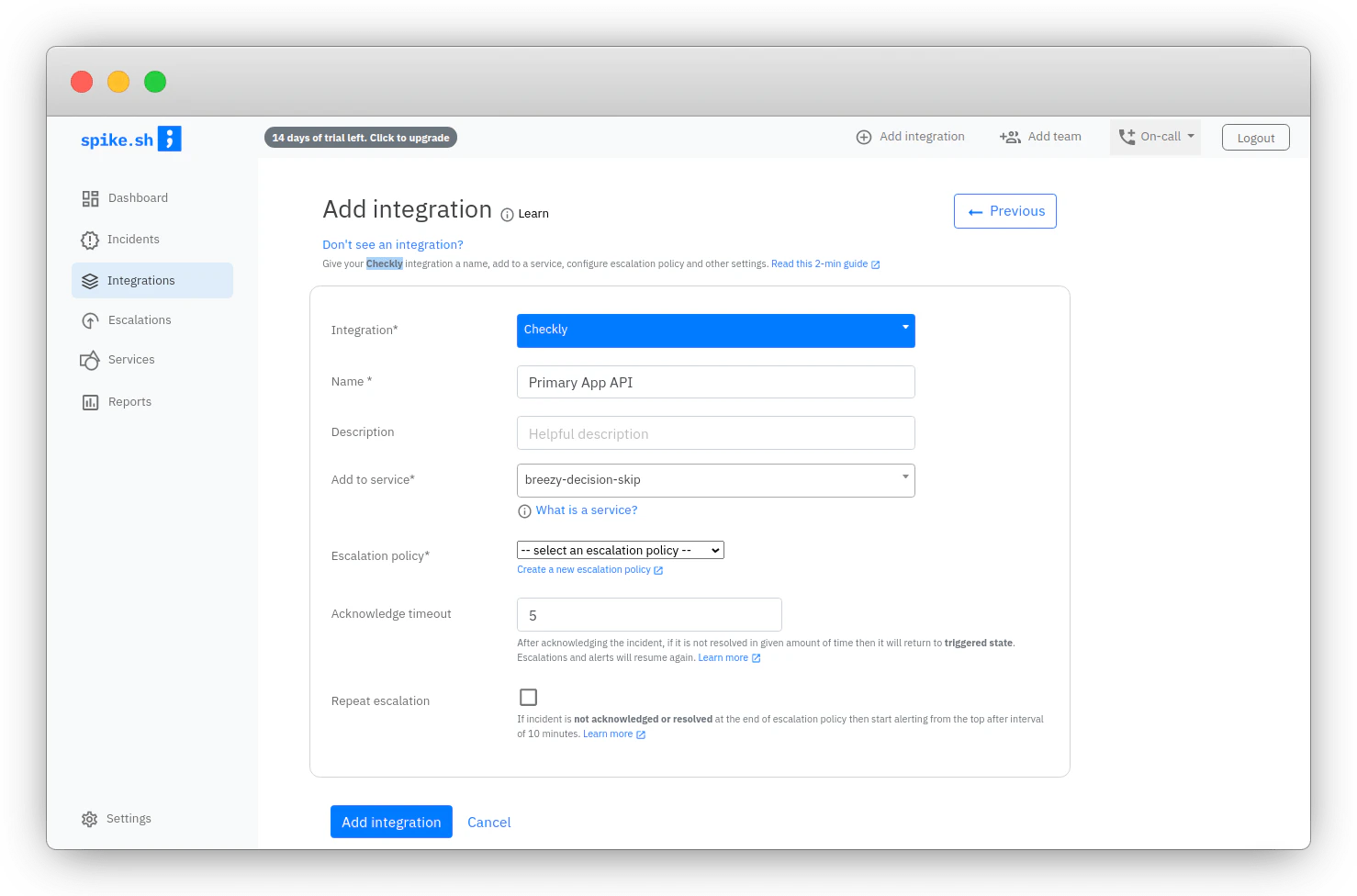
Task: Click the Services shapes icon
Action: pos(90,360)
